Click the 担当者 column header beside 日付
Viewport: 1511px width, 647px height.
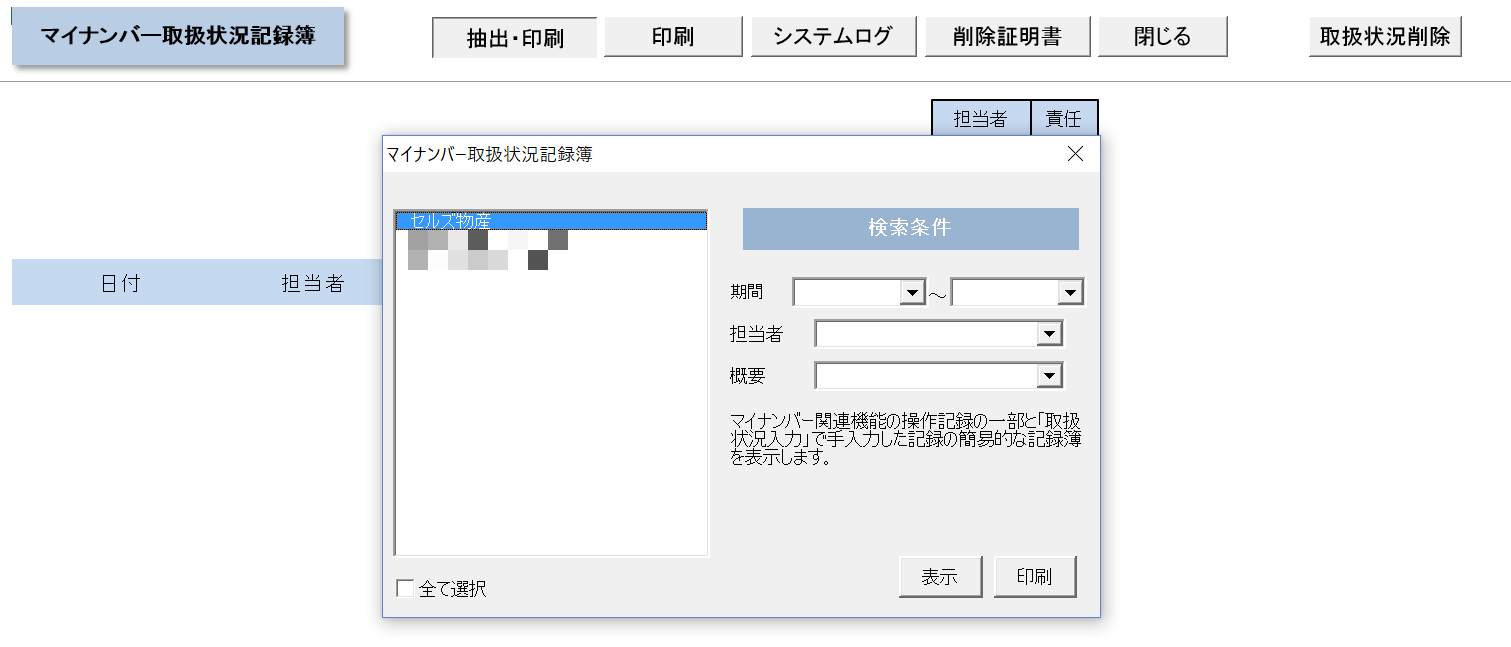click(x=312, y=283)
